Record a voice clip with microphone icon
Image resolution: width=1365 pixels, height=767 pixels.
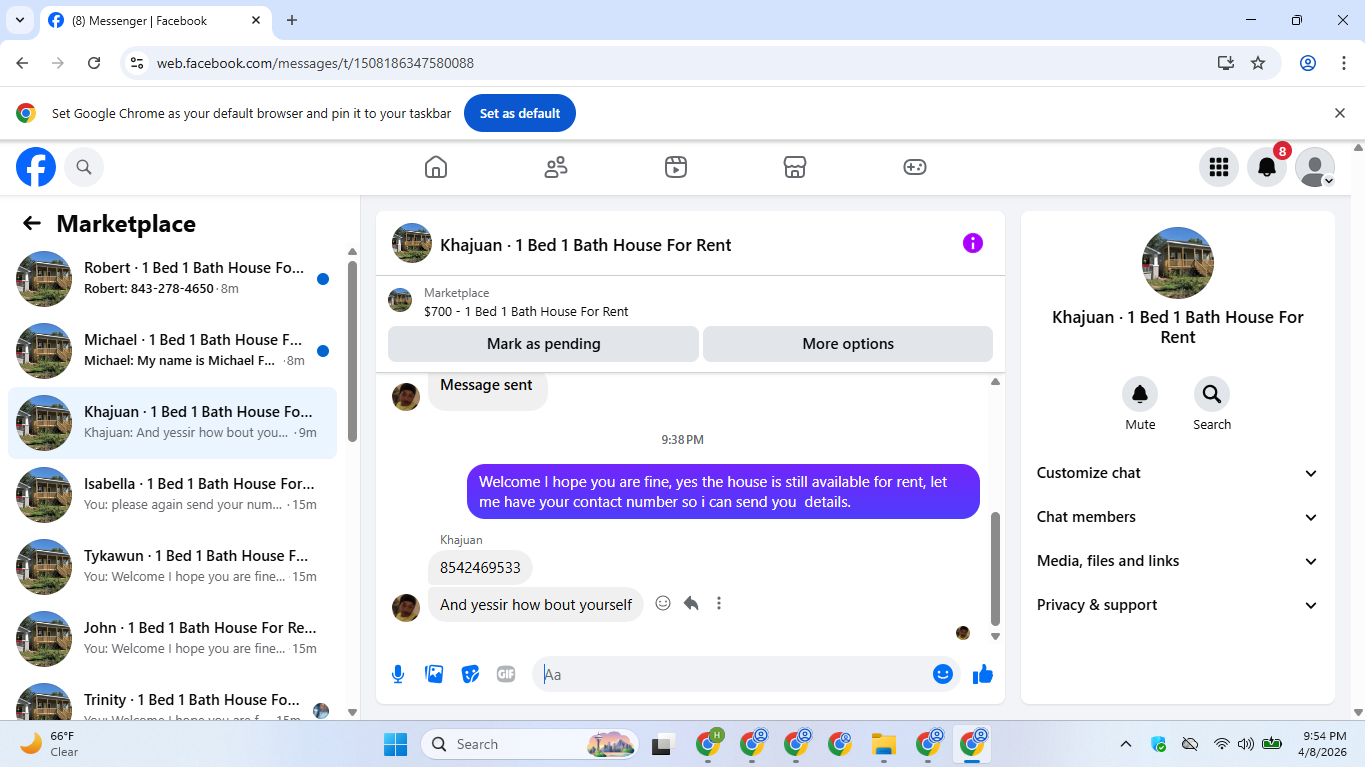coord(398,674)
